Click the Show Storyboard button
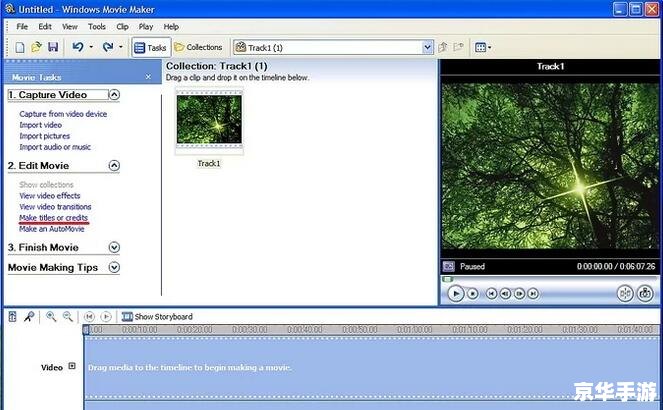This screenshot has height=410, width=663. [x=157, y=317]
